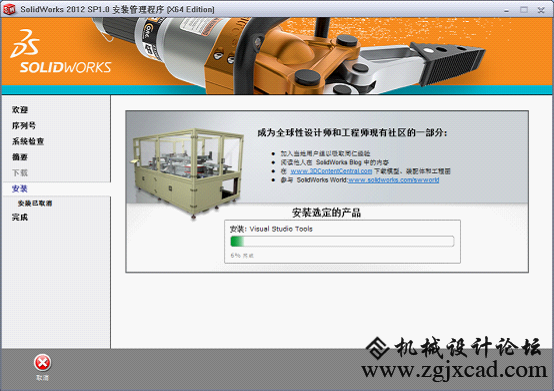
Task: Open the www.solidworks.com/swworld link
Action: 394,180
